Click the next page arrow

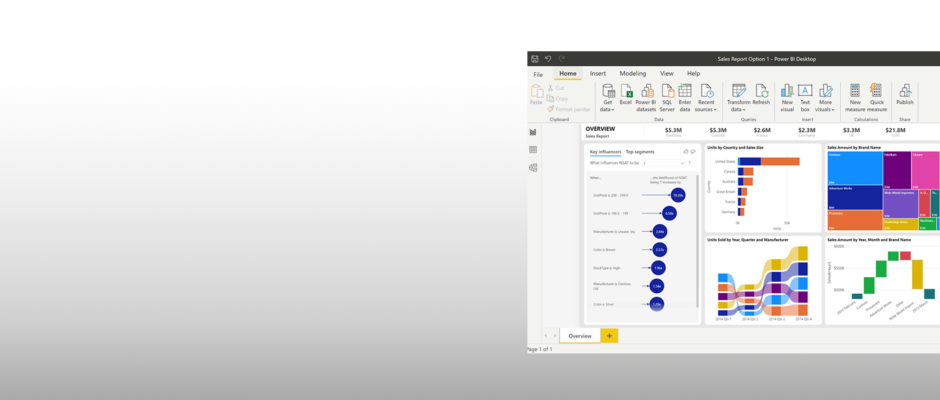click(x=555, y=336)
